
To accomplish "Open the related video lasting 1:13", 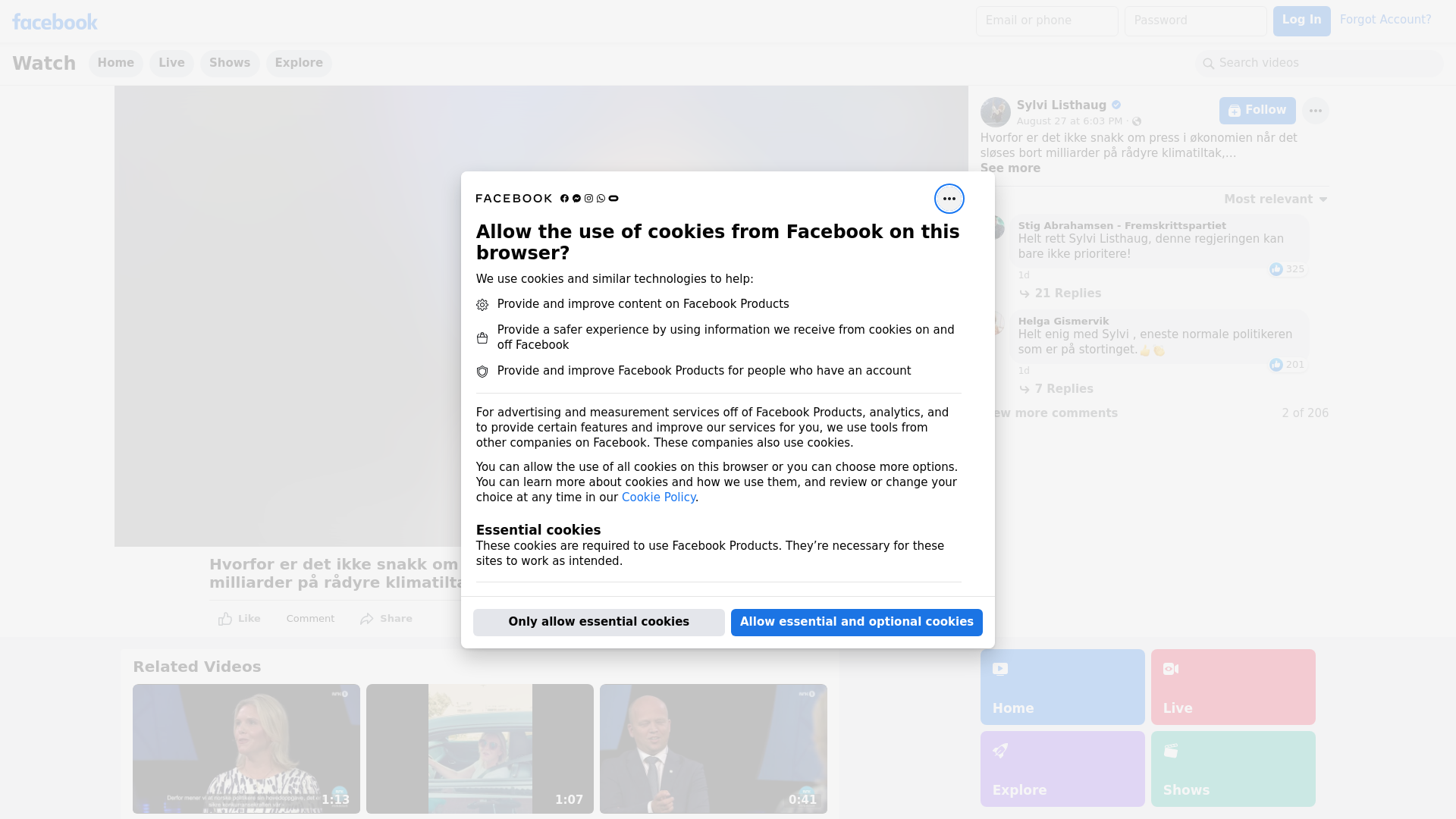I will click(246, 748).
